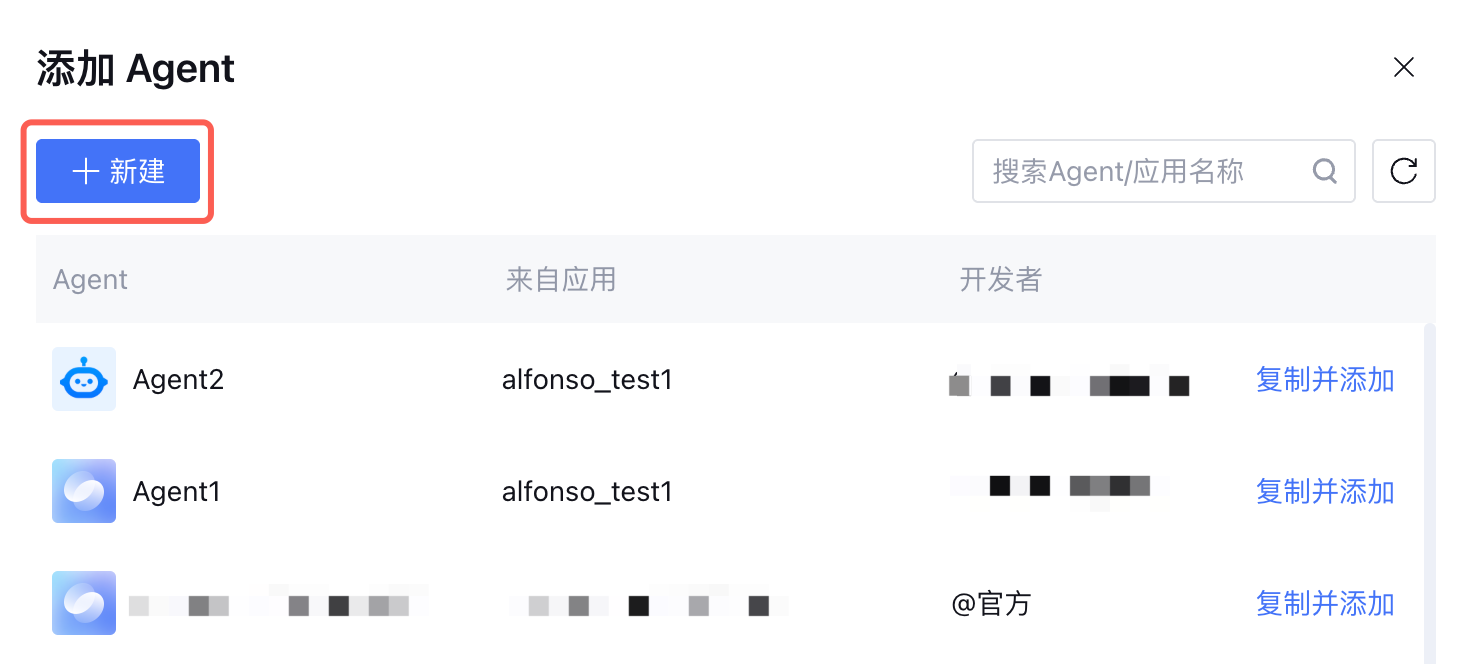
Task: Click the avatar of the @官方 agent
Action: point(84,603)
